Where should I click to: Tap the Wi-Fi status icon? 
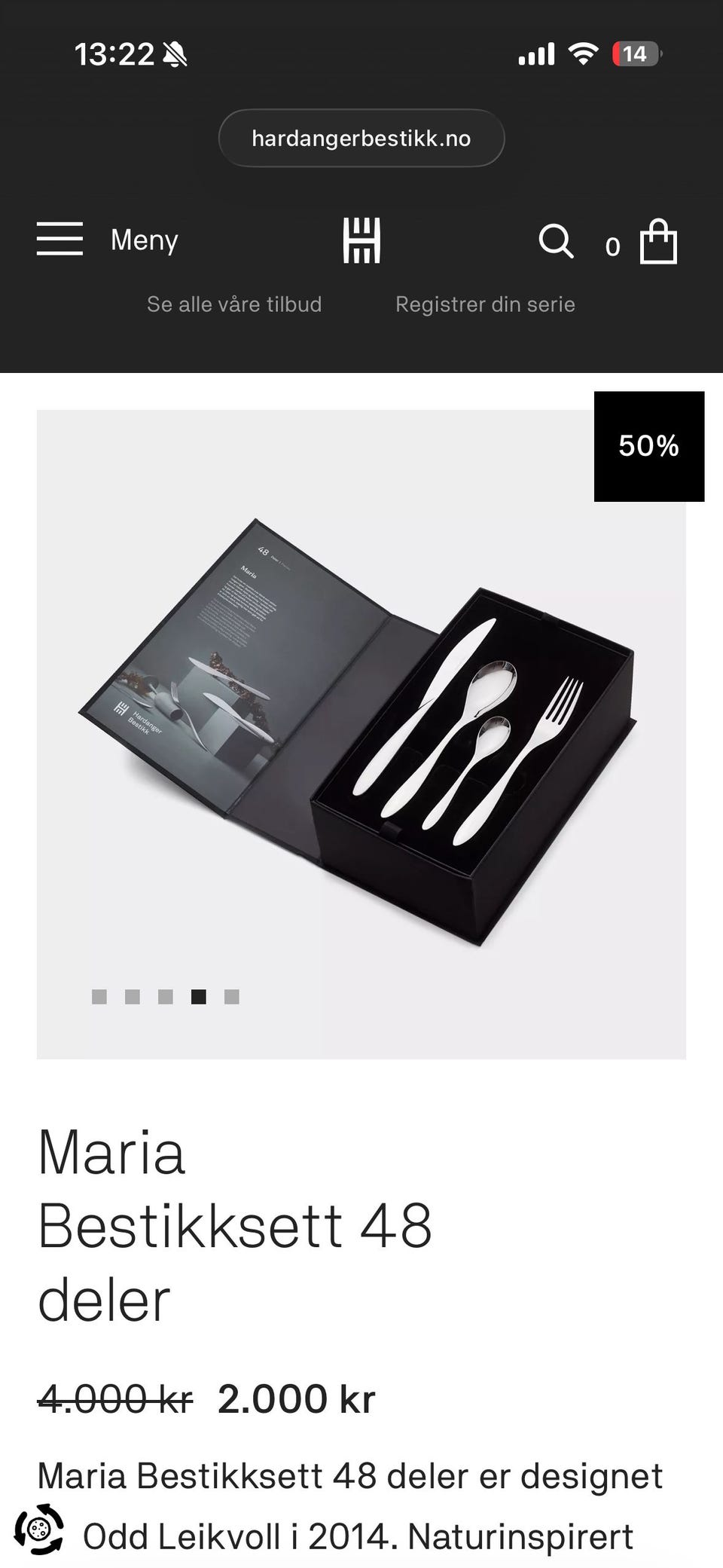(583, 53)
